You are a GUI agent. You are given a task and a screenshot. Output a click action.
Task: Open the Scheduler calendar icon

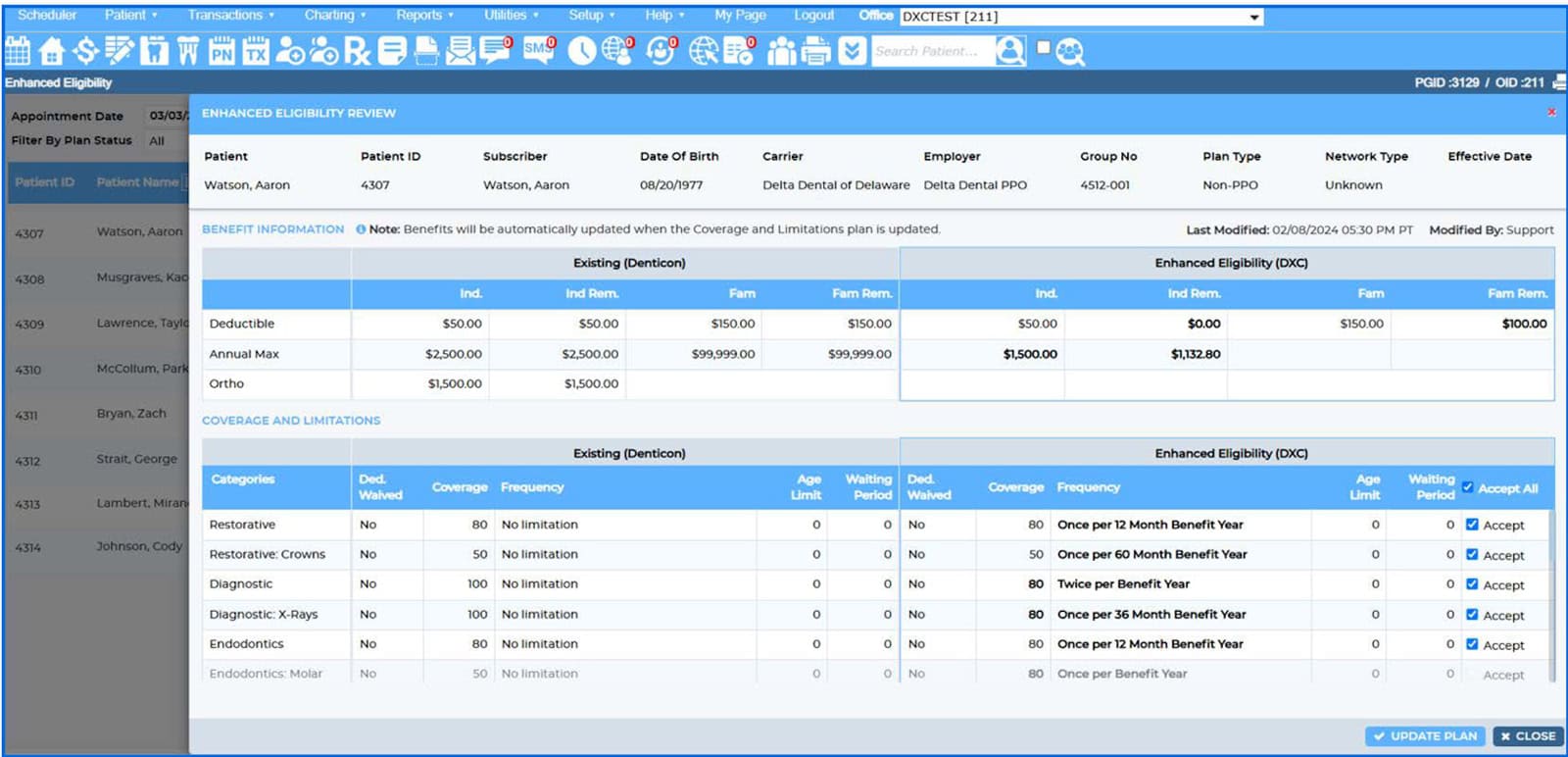[18, 51]
